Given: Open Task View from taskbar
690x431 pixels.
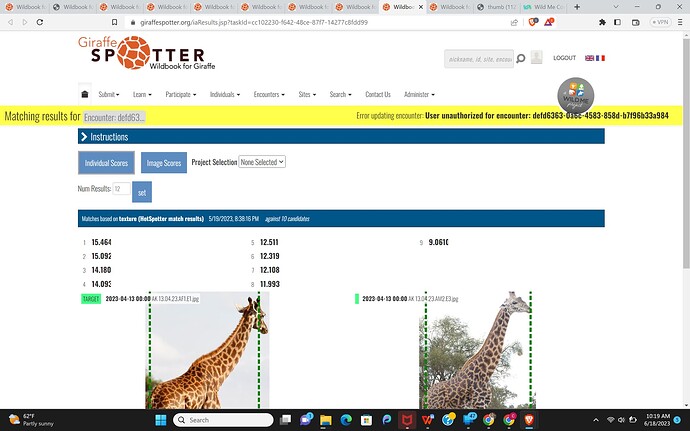Looking at the screenshot, I should 286,420.
